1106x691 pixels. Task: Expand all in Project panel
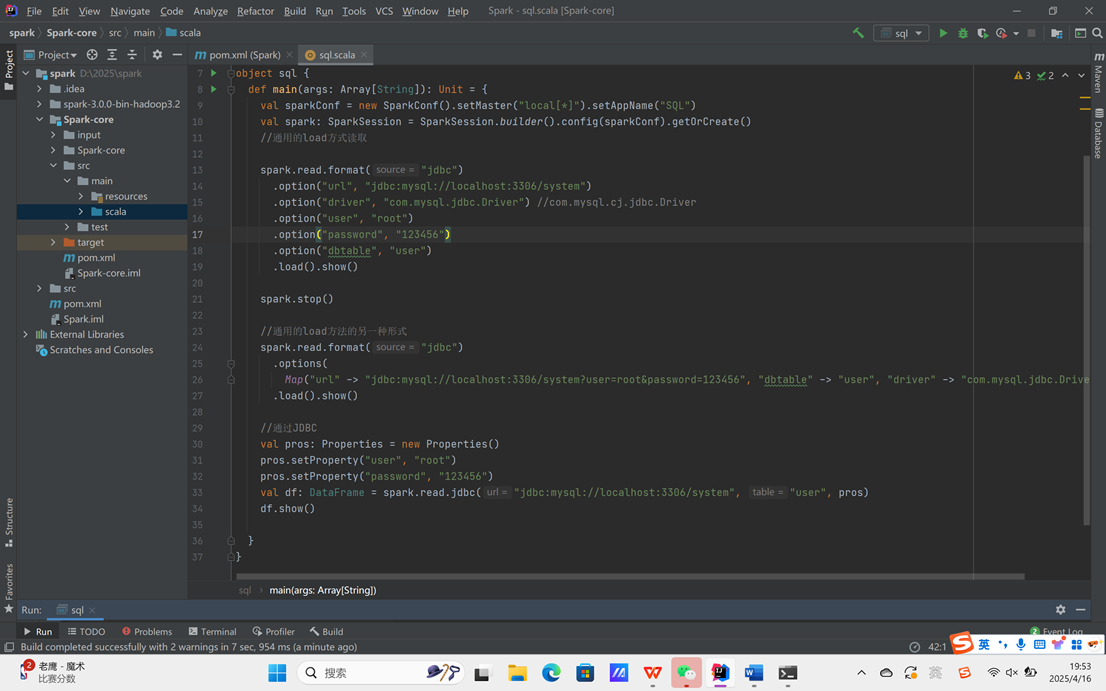pyautogui.click(x=112, y=54)
